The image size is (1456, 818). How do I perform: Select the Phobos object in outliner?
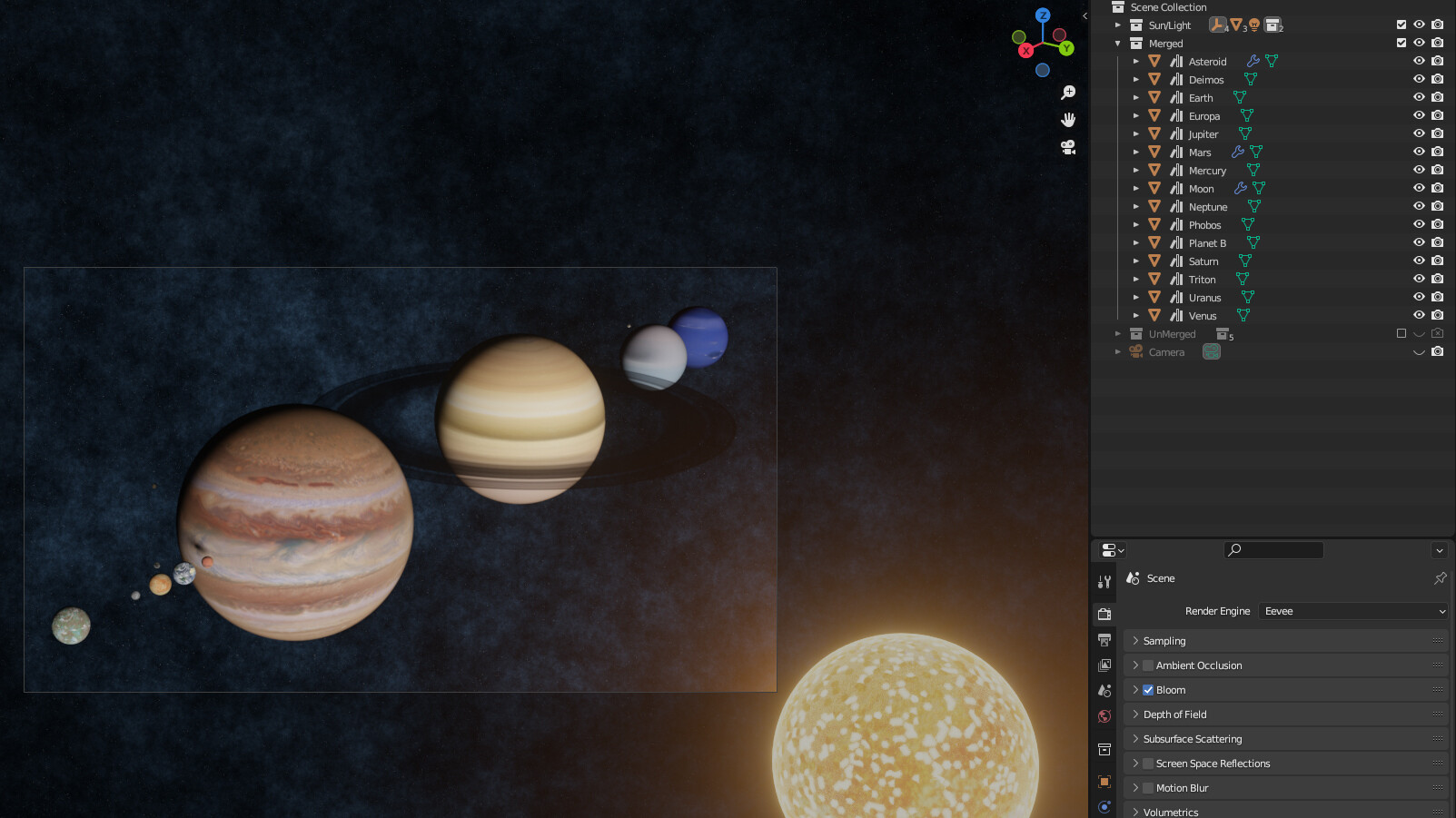[x=1204, y=225]
